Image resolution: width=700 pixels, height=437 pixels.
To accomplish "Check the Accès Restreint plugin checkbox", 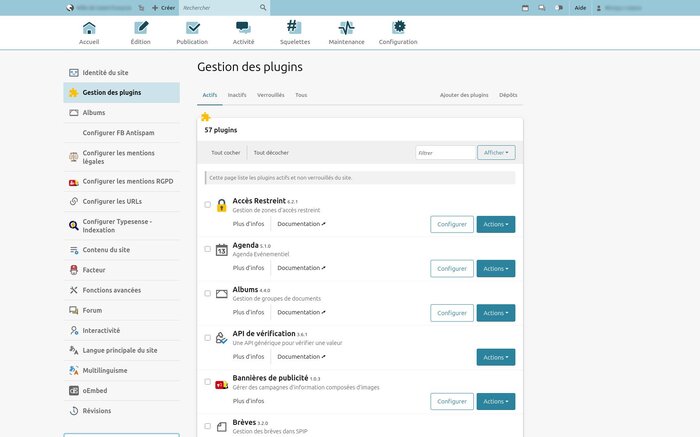I will click(x=208, y=205).
